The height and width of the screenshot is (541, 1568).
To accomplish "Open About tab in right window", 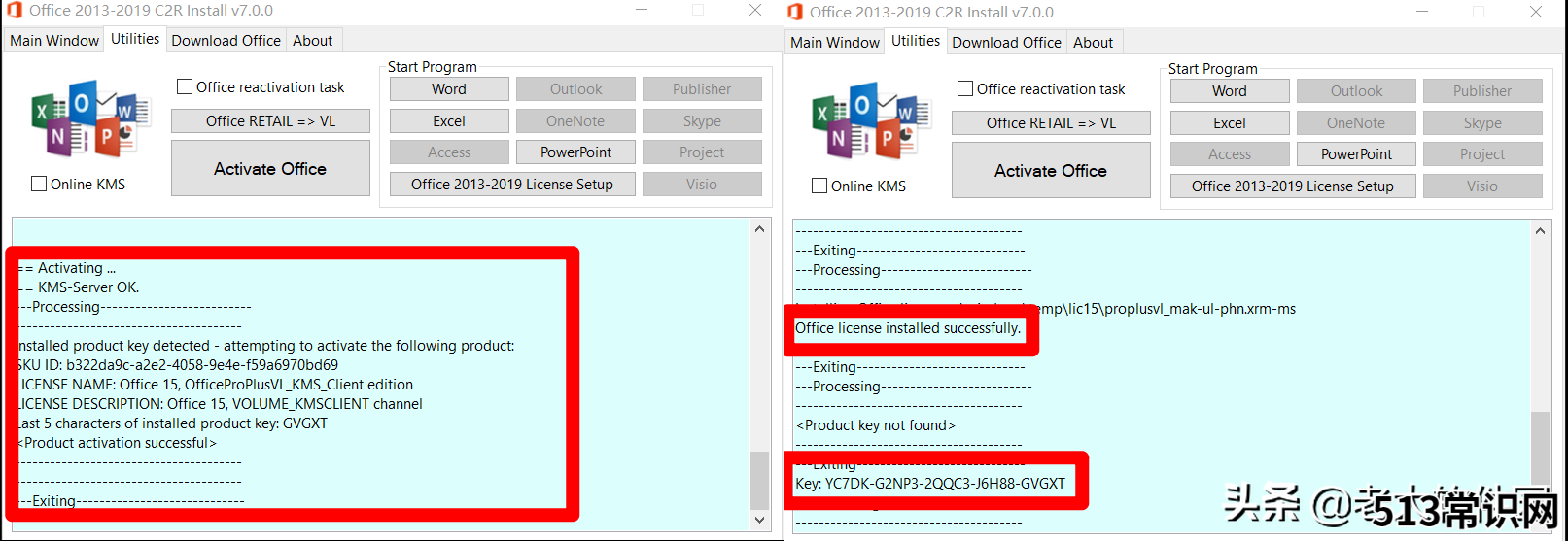I will coord(1093,43).
